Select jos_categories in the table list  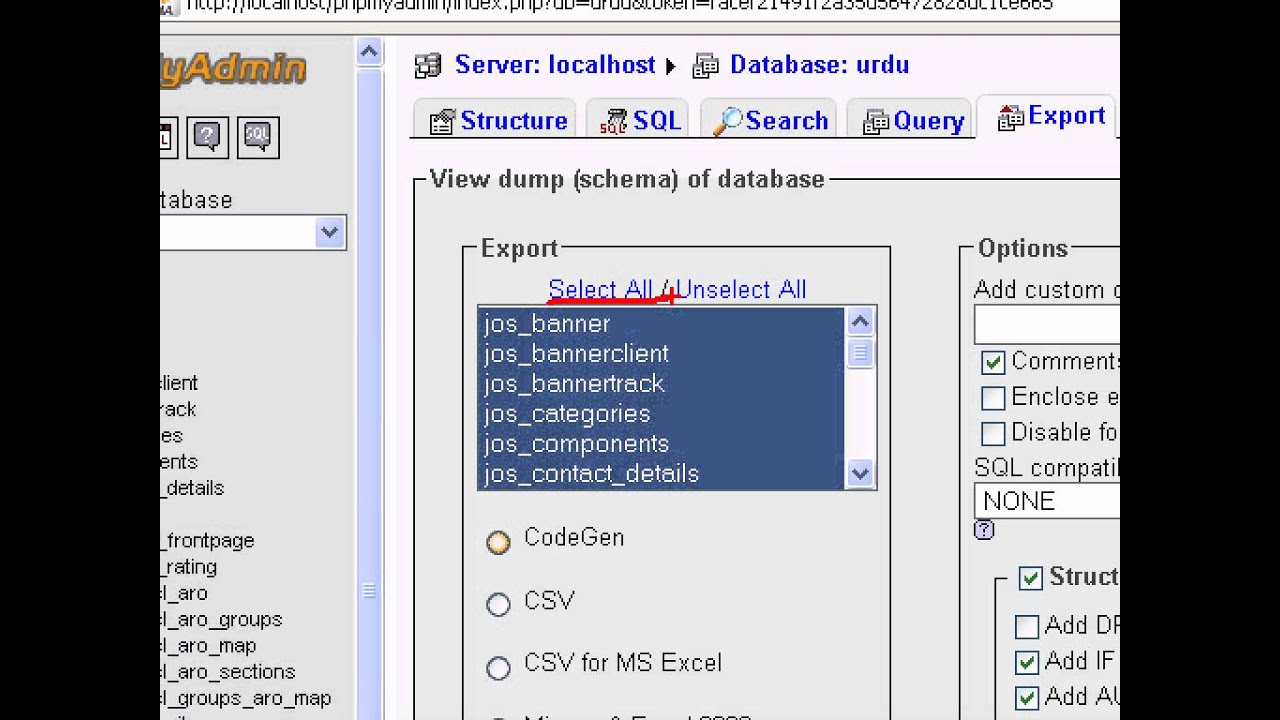661,414
